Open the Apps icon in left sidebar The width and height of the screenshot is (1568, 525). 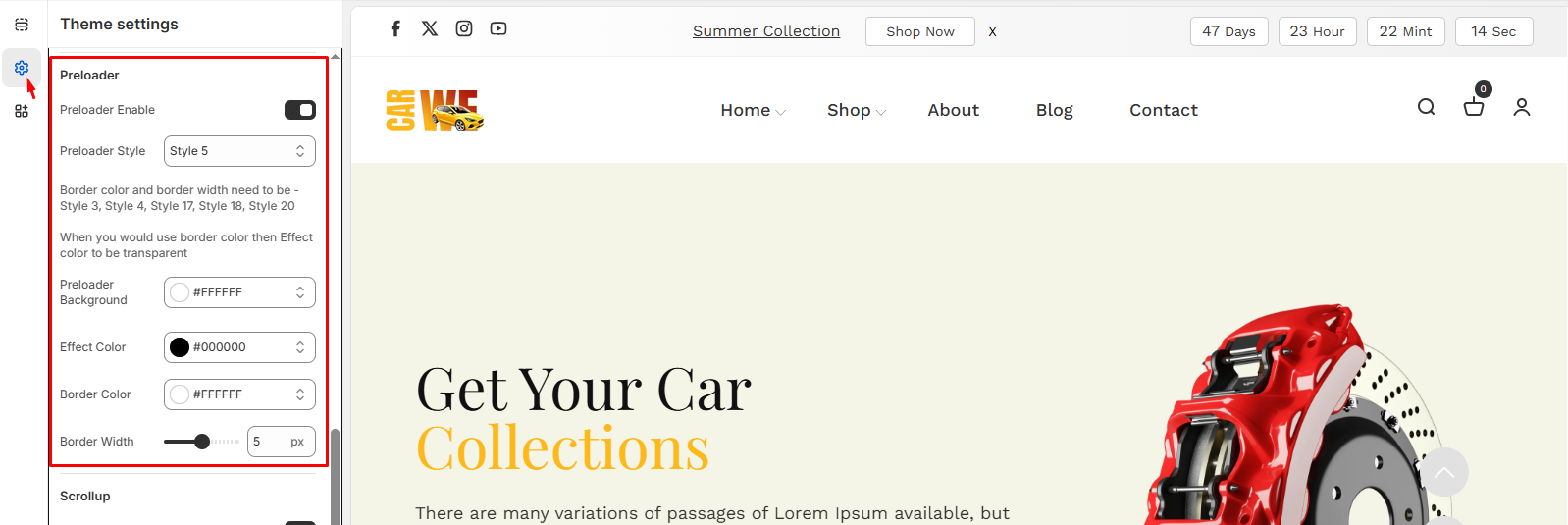click(22, 111)
